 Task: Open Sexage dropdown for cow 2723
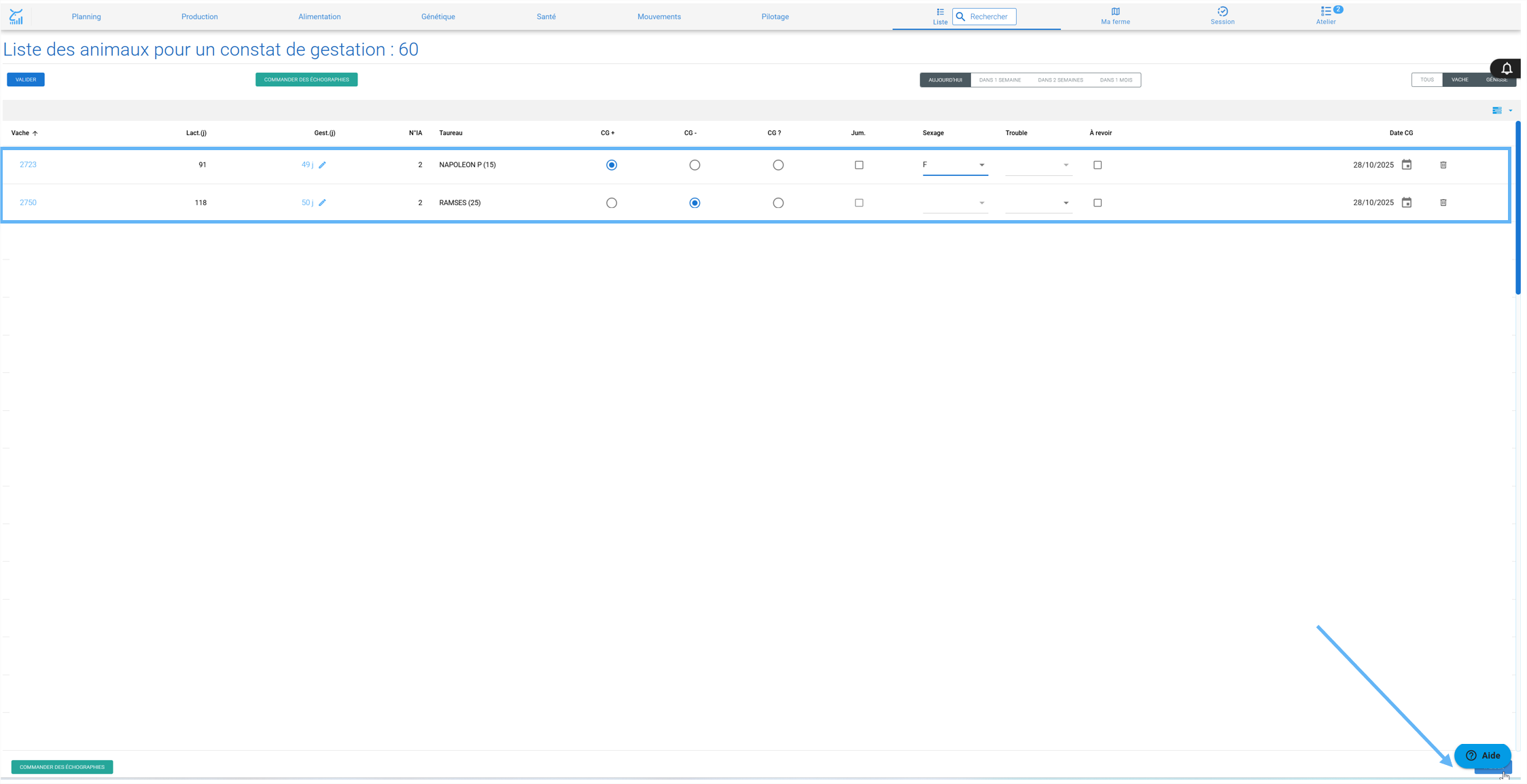955,165
